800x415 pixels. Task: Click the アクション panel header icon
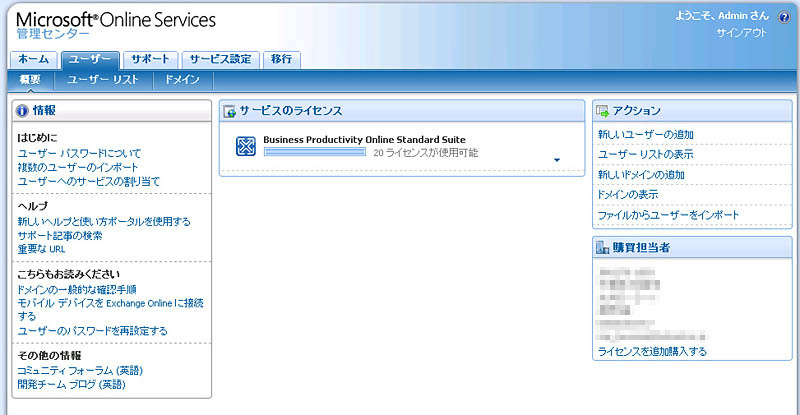(x=603, y=110)
